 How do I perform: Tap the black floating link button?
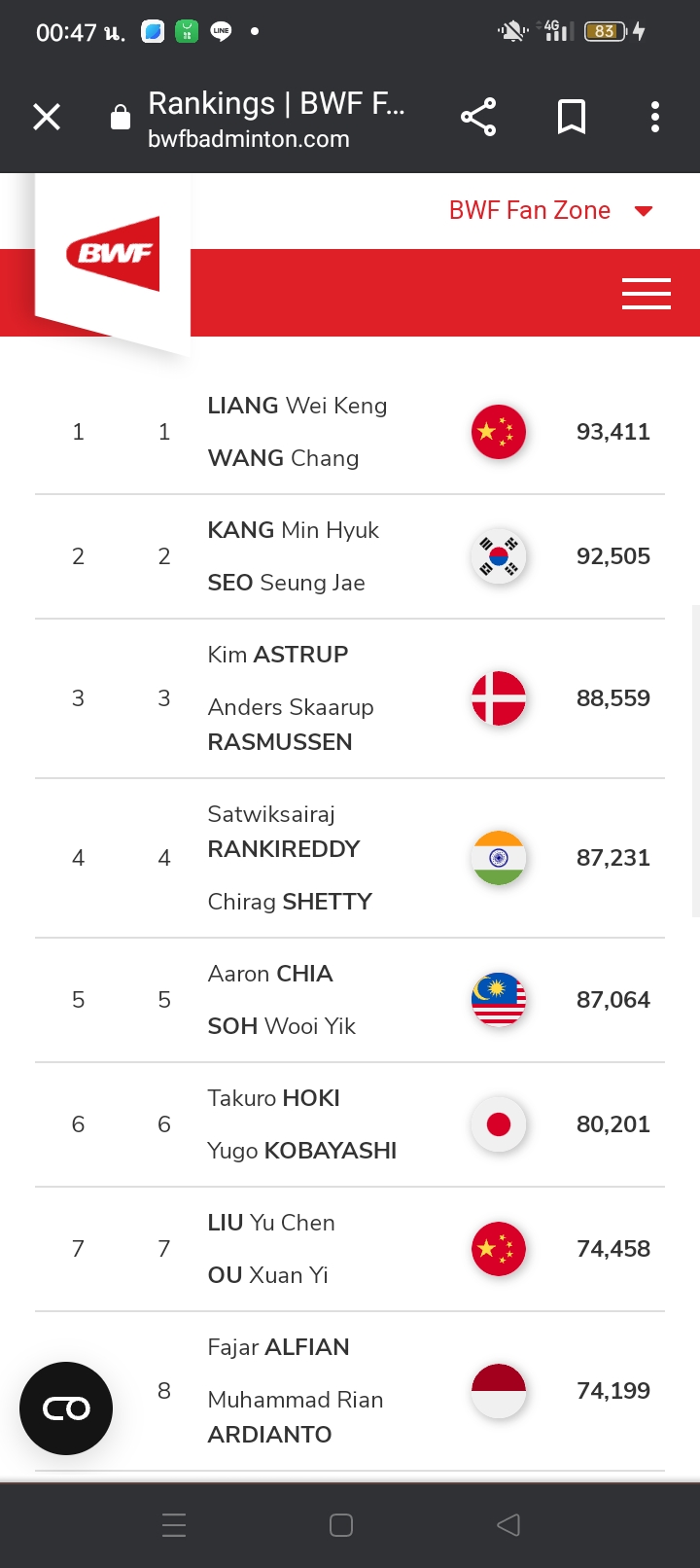(66, 1408)
